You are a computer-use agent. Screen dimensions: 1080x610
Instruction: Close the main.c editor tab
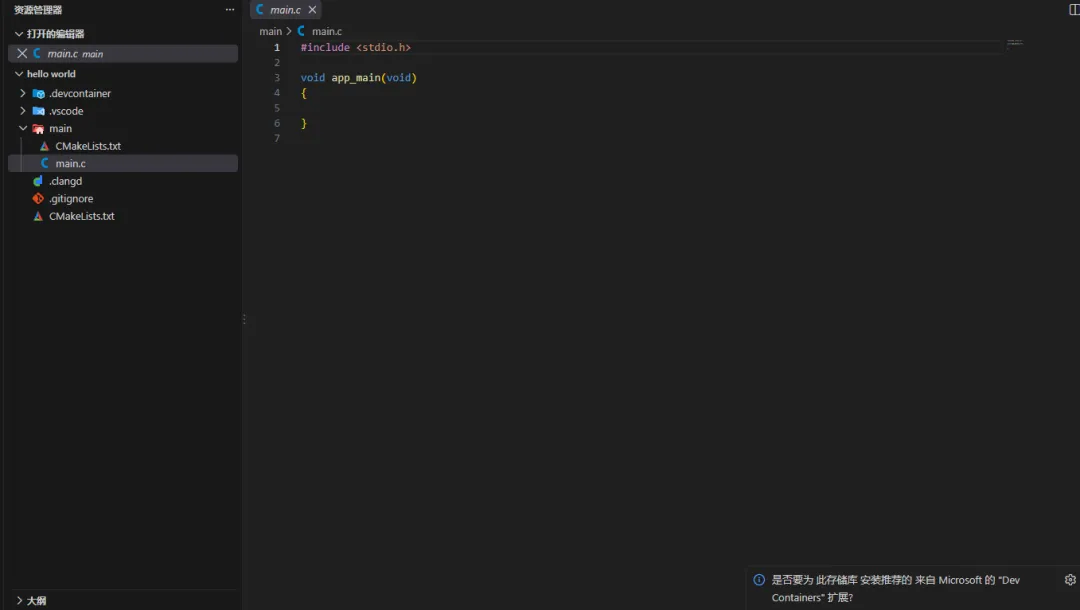point(312,10)
